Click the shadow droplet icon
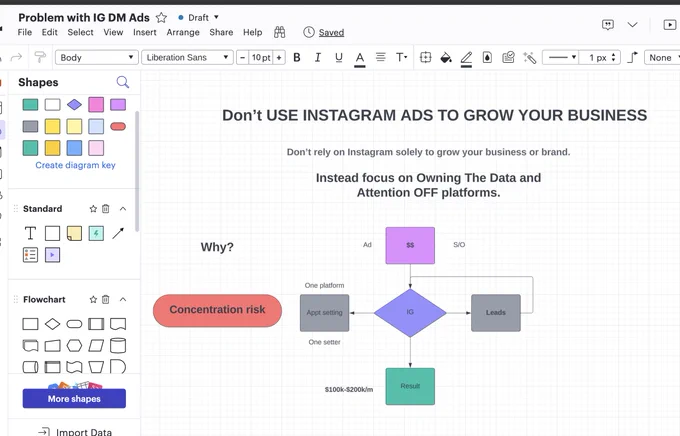 coord(487,57)
